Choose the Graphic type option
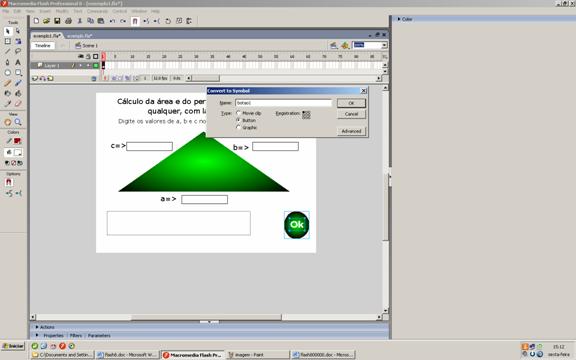 click(x=238, y=127)
